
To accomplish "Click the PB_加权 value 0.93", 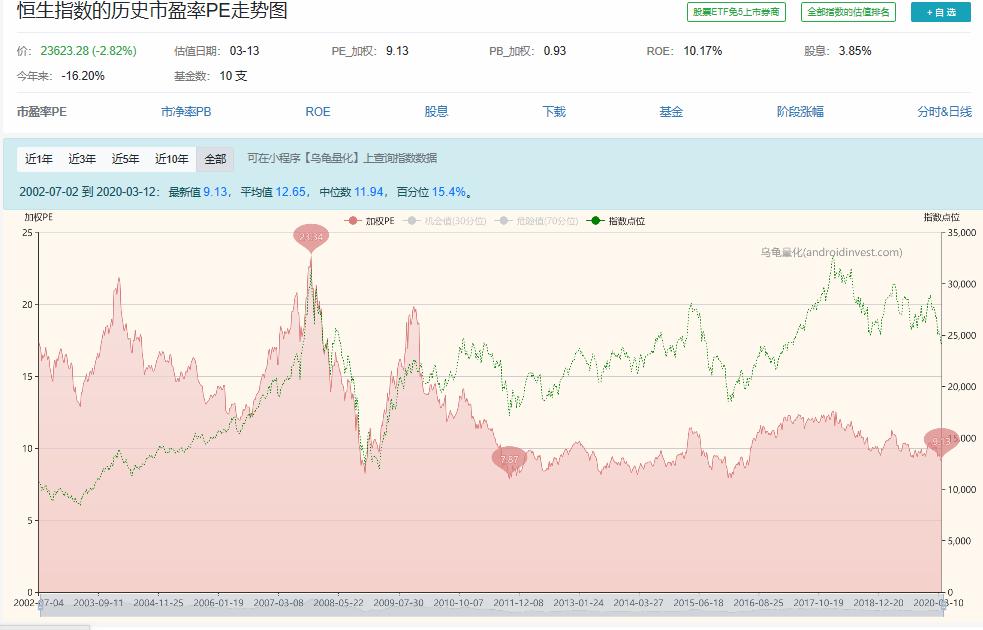I will [x=555, y=51].
